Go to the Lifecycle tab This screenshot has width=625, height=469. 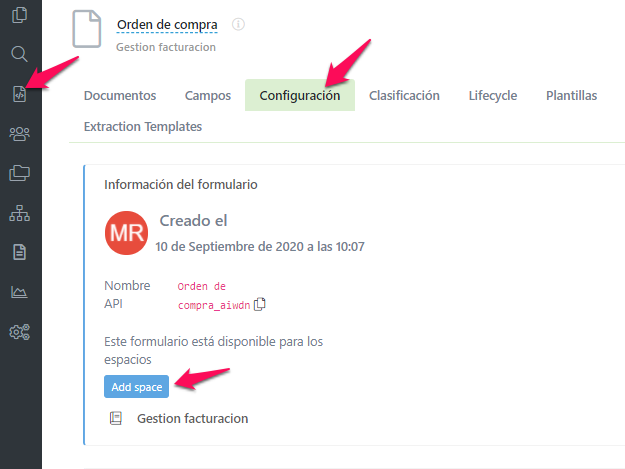click(493, 96)
